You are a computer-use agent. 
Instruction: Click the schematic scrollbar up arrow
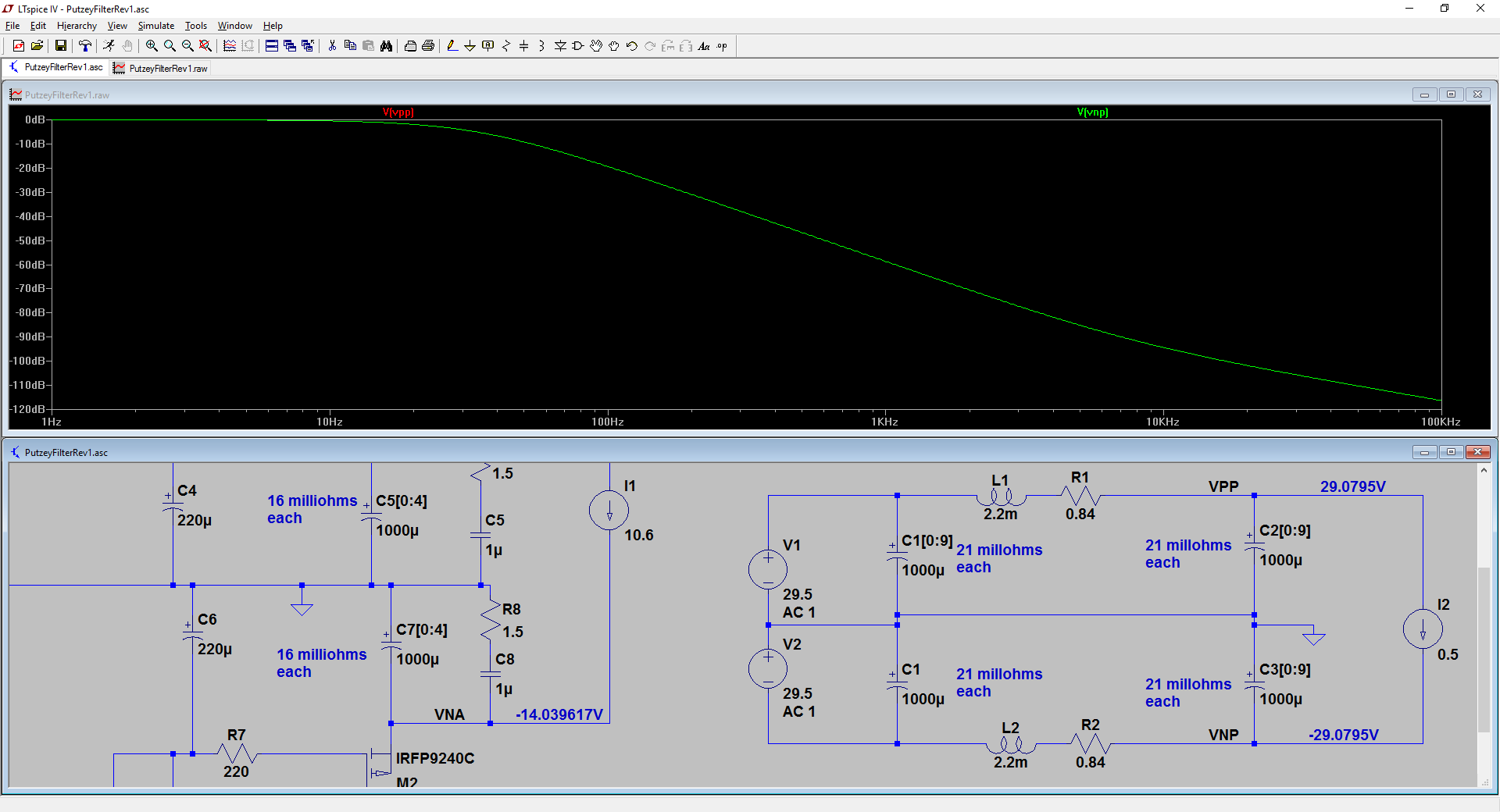(x=1484, y=470)
